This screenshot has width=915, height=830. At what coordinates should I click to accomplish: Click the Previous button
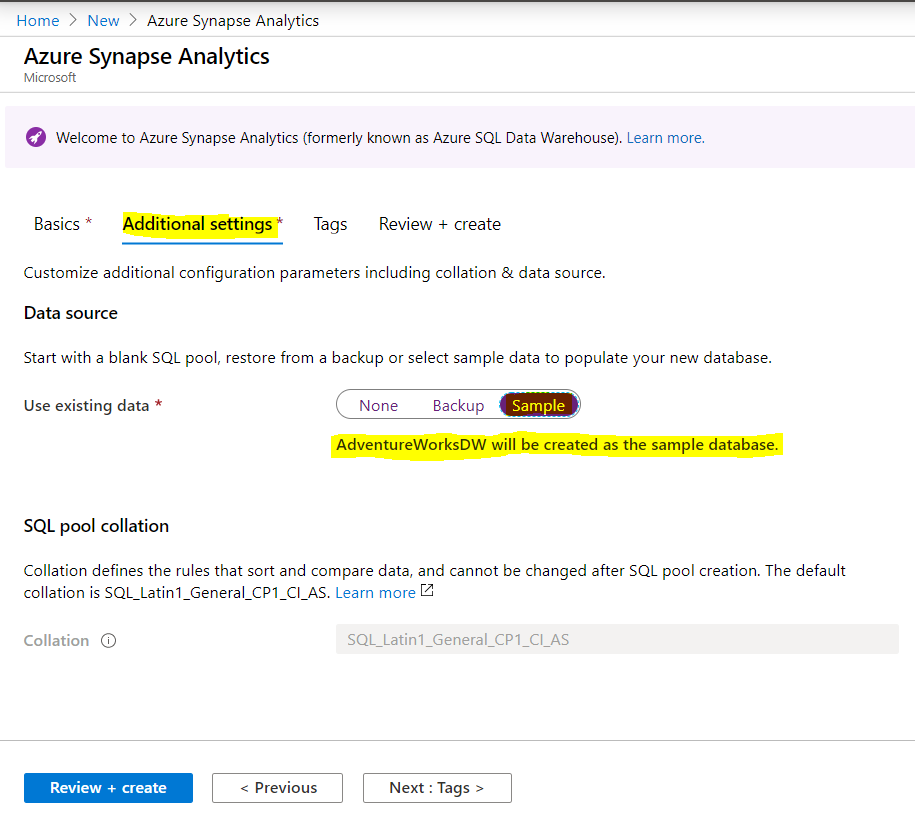click(277, 788)
